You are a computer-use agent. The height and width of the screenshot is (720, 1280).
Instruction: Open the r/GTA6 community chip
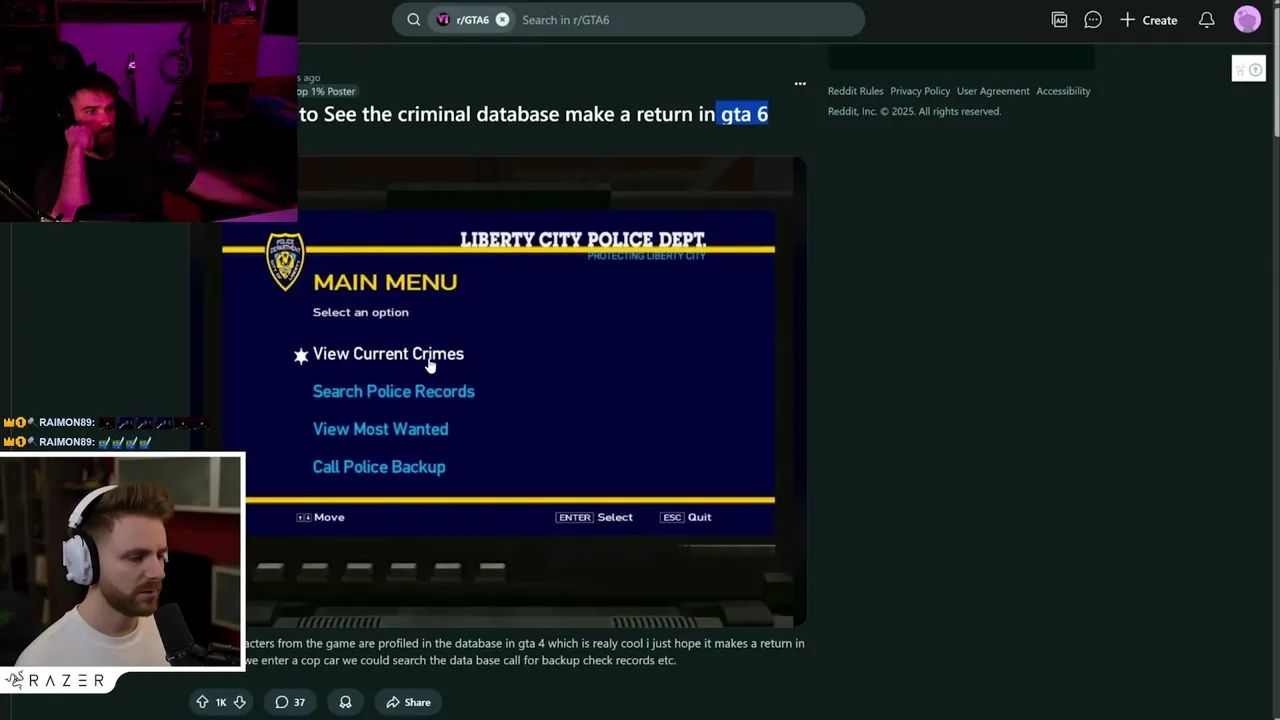click(472, 20)
